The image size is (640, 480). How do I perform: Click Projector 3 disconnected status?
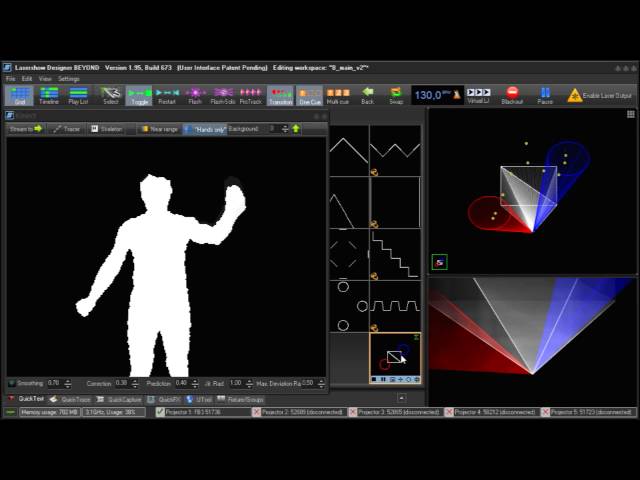(x=395, y=412)
